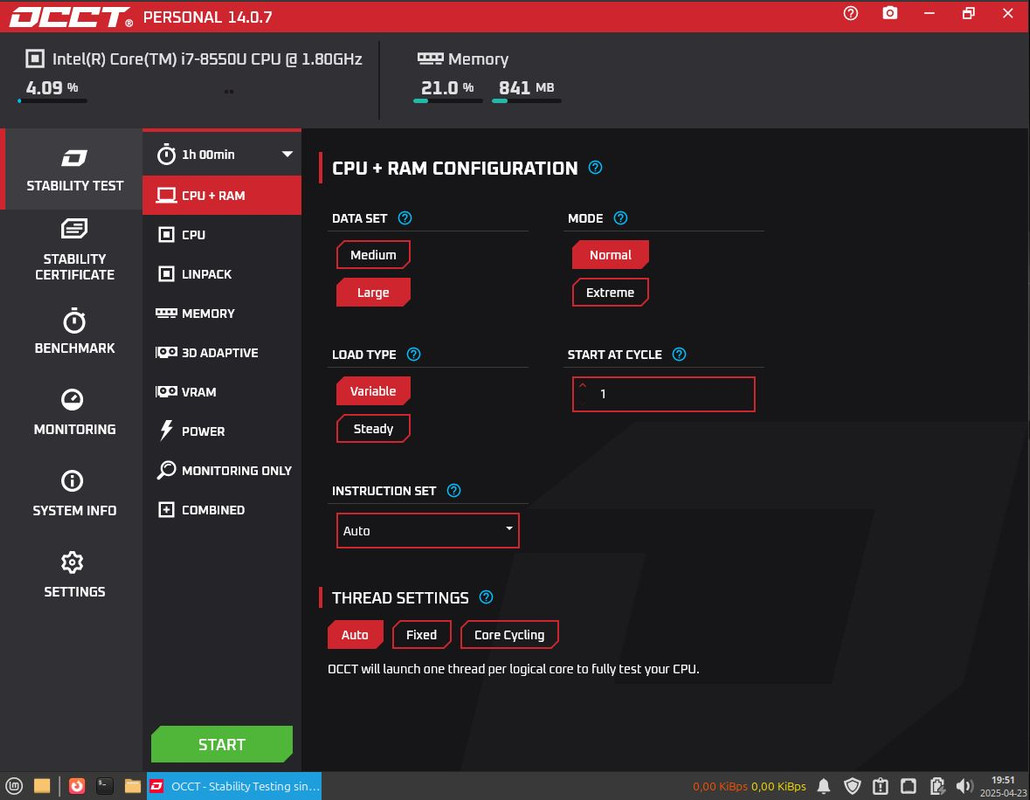Increase the Start At Cycle value
Screen dimensions: 1030x800
[583, 386]
